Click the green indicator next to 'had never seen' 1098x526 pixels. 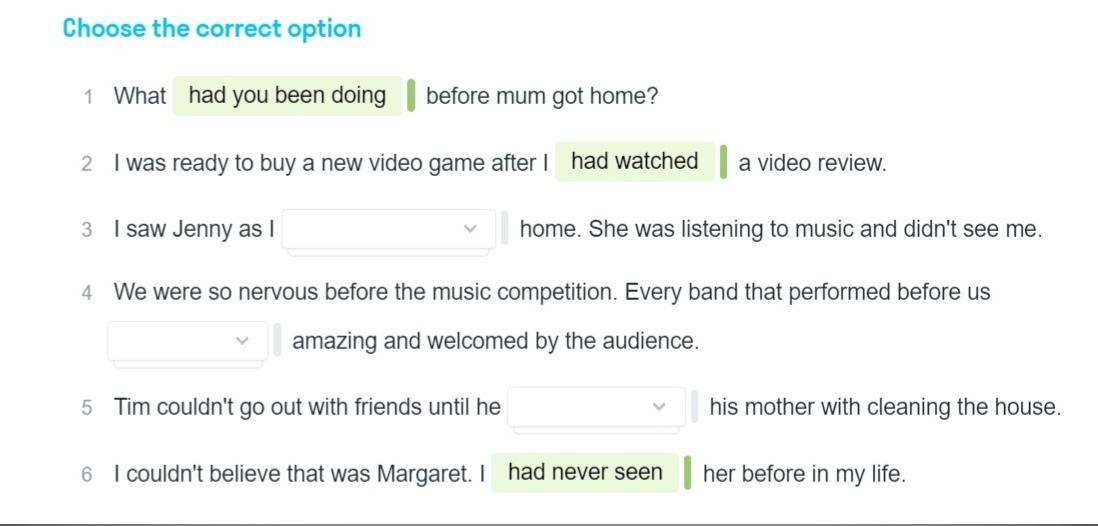pos(688,473)
